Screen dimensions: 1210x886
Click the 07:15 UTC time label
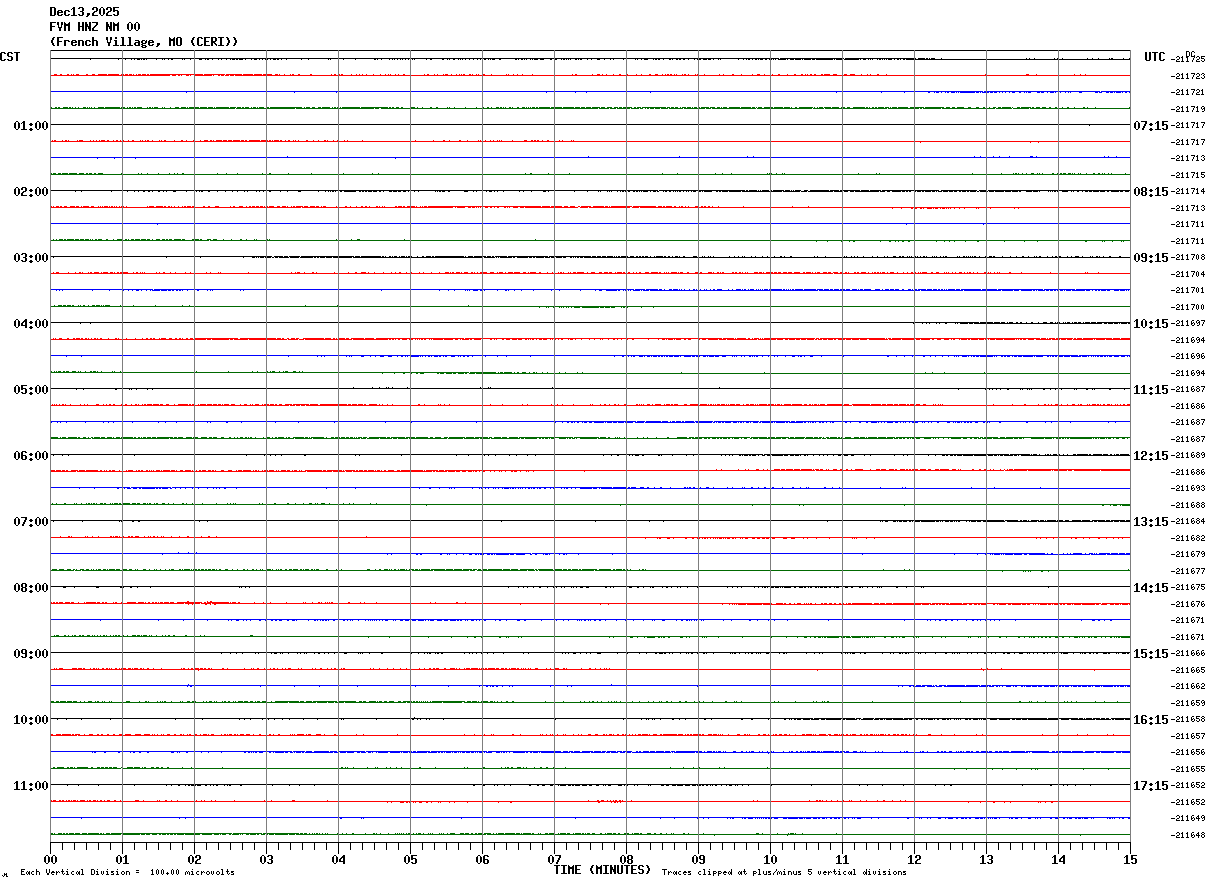(1150, 126)
